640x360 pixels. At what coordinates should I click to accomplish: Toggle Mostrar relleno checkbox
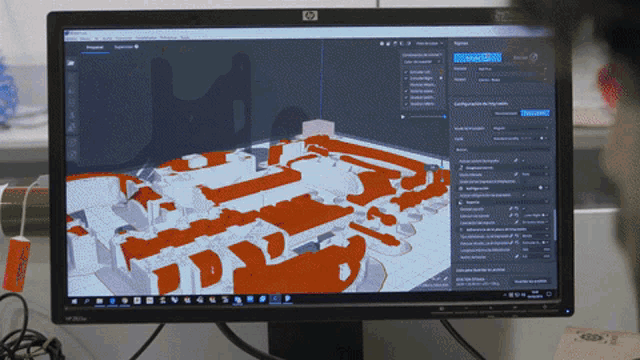pyautogui.click(x=406, y=104)
